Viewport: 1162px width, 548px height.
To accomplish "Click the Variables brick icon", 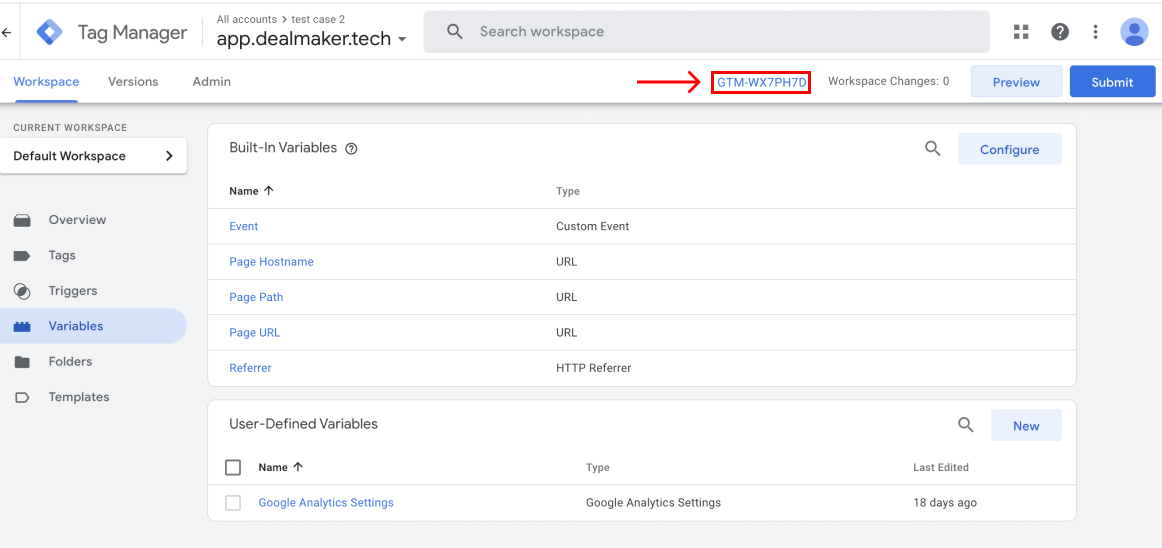I will click(x=22, y=327).
